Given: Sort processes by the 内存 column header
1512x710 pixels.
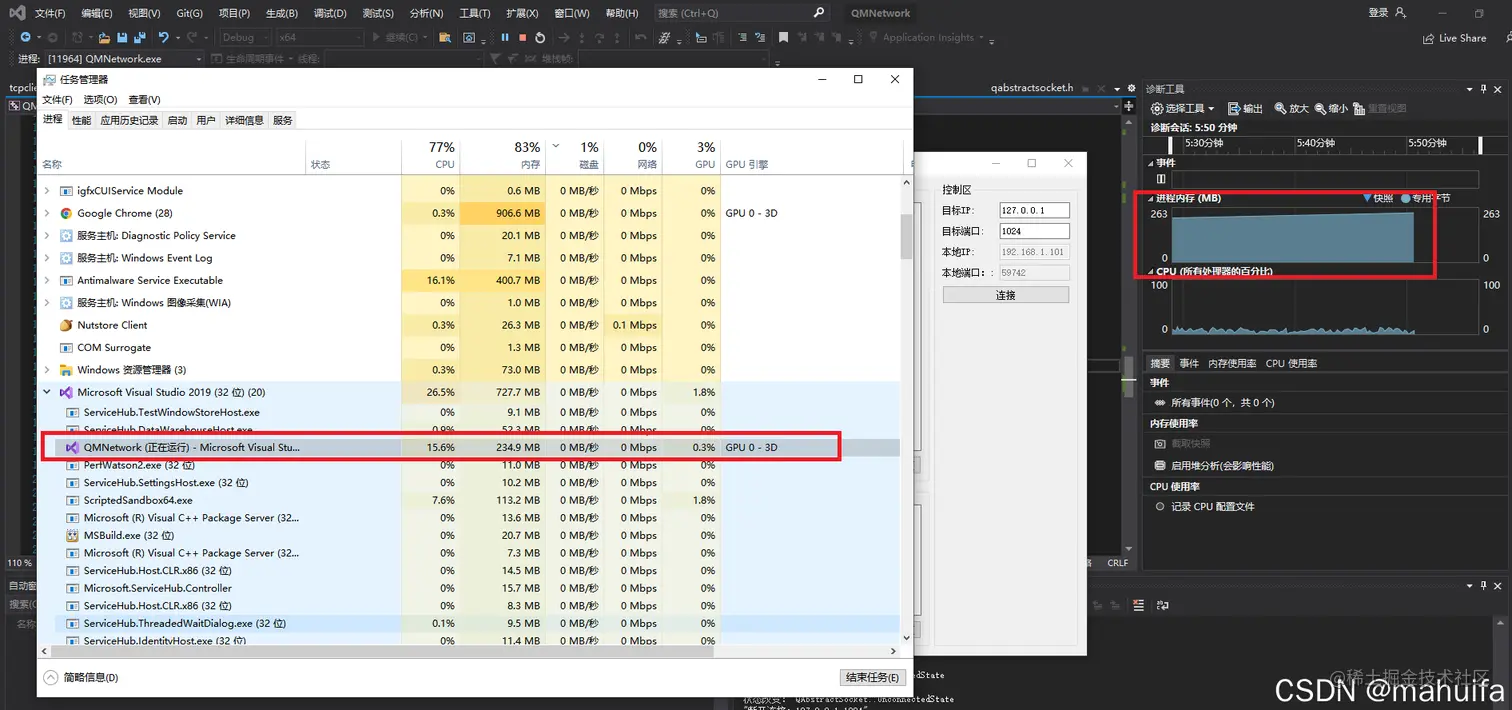Looking at the screenshot, I should pyautogui.click(x=503, y=155).
